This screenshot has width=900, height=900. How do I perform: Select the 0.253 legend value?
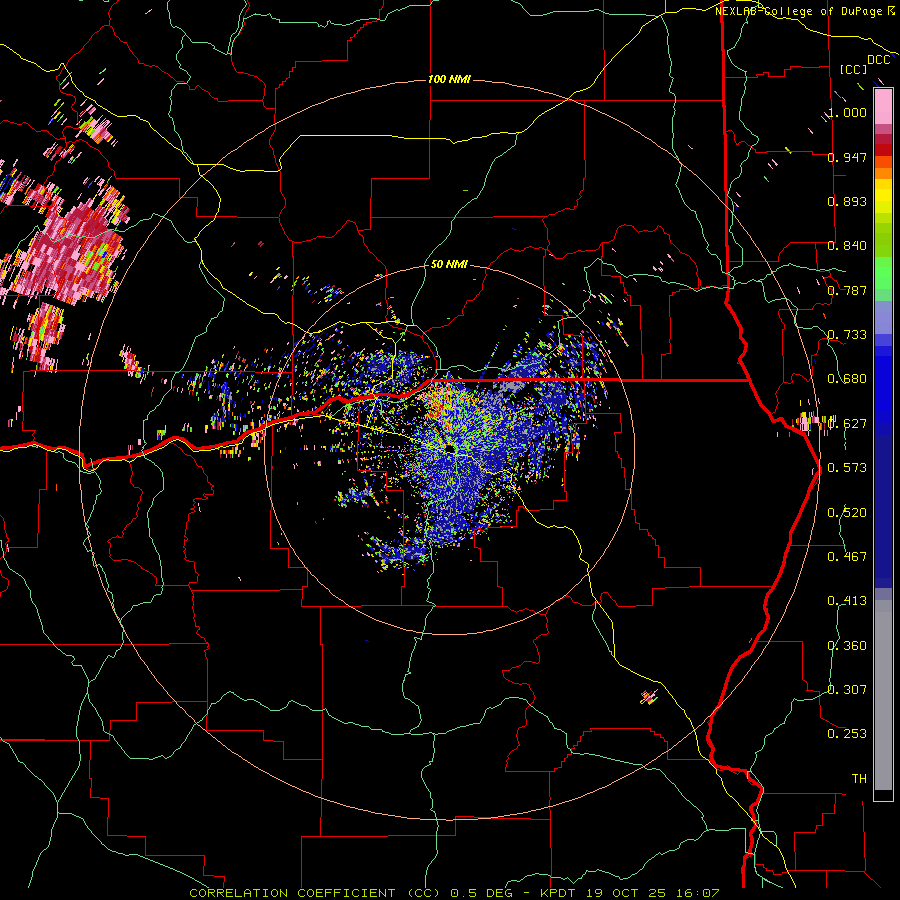click(847, 734)
